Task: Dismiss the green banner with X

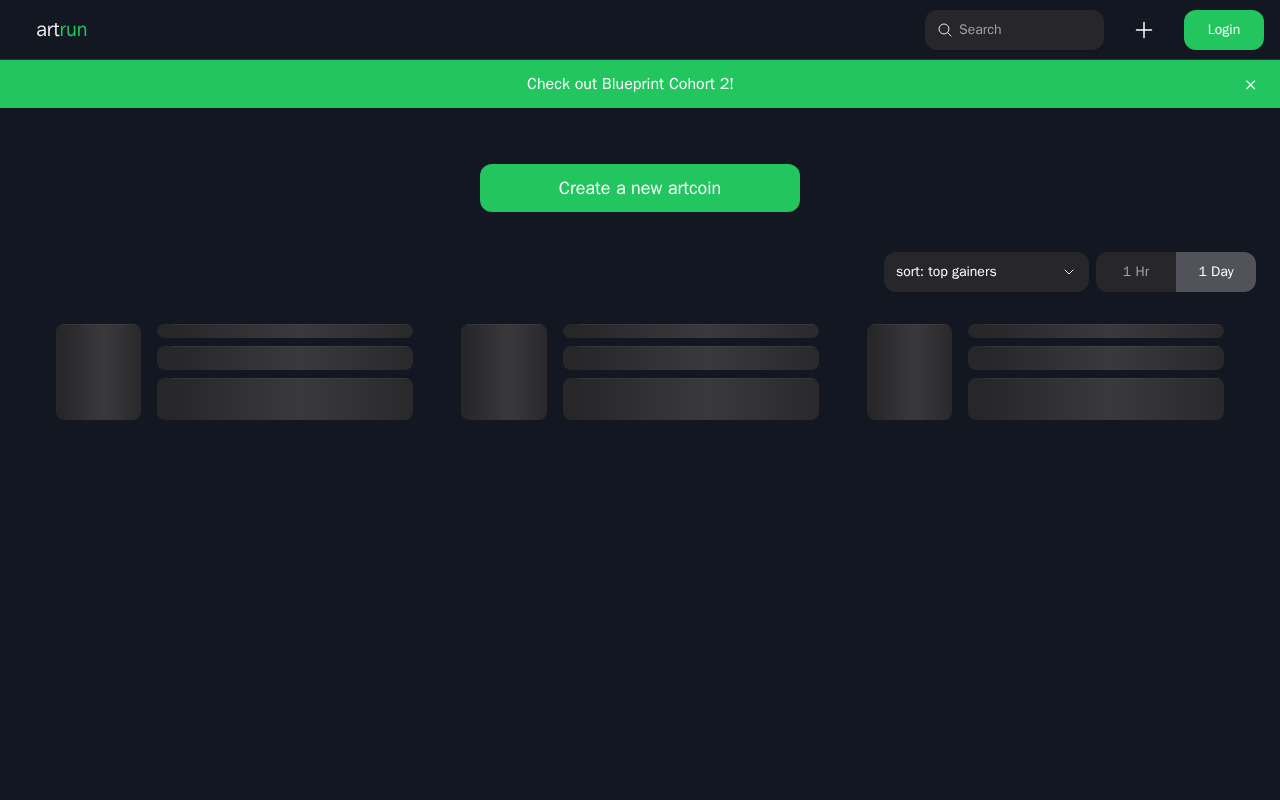Action: pyautogui.click(x=1250, y=85)
